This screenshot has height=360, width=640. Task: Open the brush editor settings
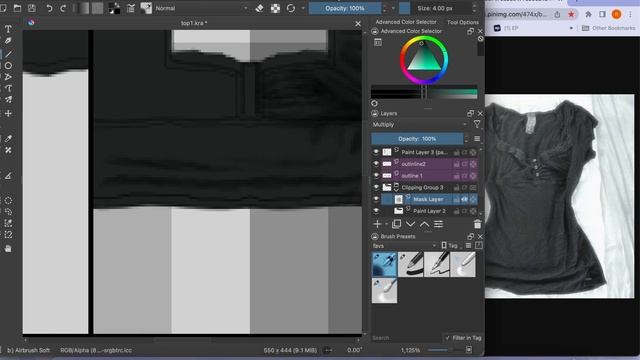[x=131, y=8]
